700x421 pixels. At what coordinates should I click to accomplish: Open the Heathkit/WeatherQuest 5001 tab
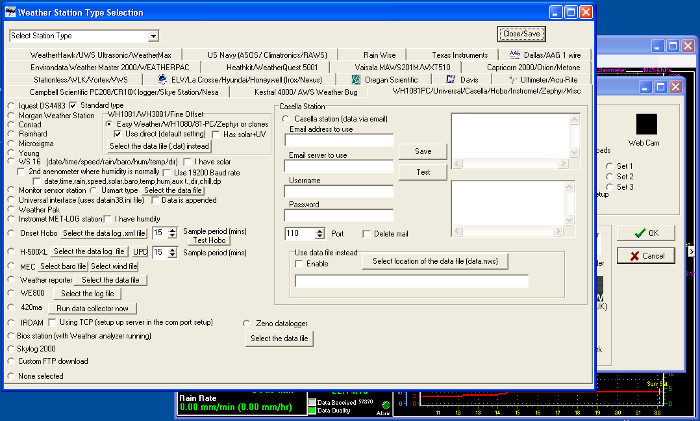pos(272,67)
